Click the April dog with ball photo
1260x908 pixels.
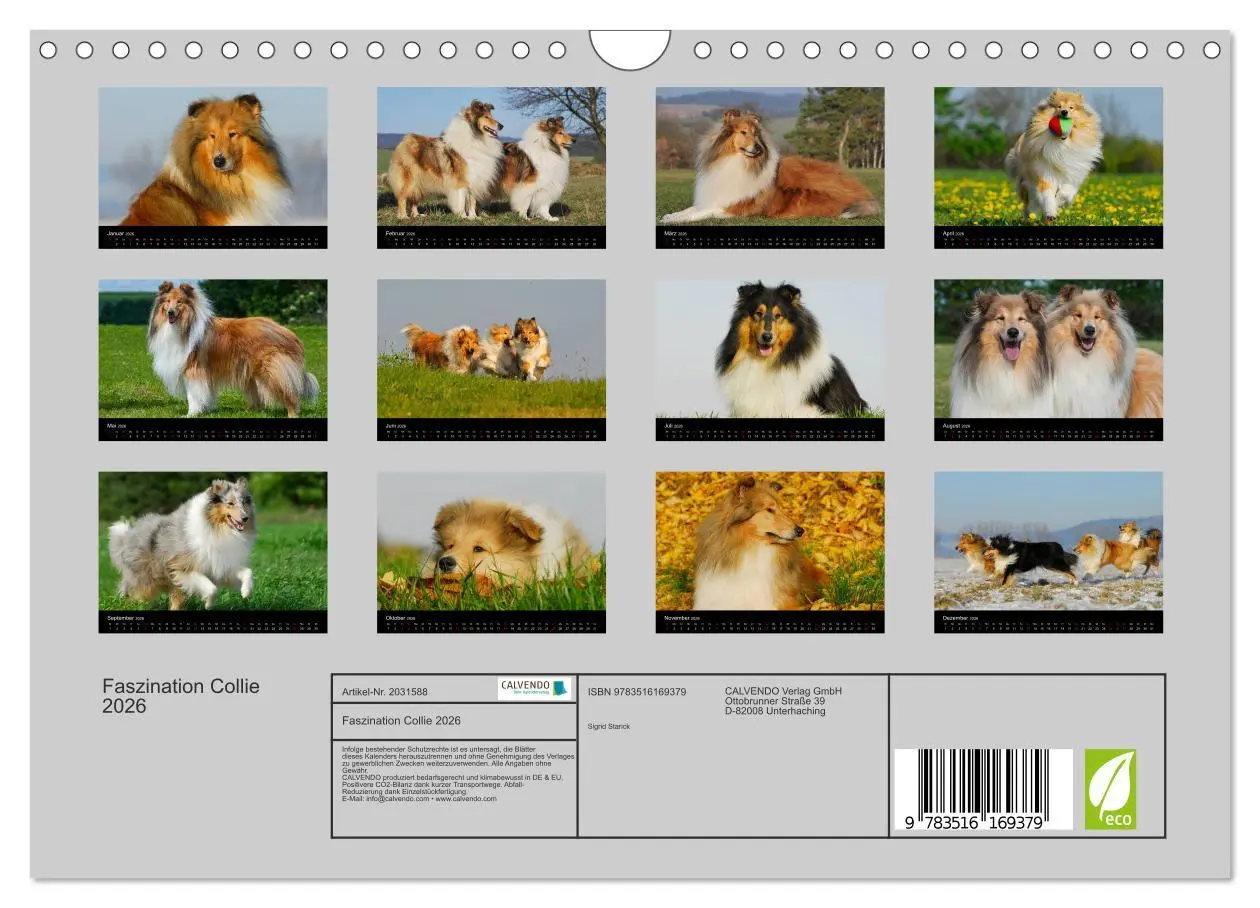pyautogui.click(x=1048, y=163)
